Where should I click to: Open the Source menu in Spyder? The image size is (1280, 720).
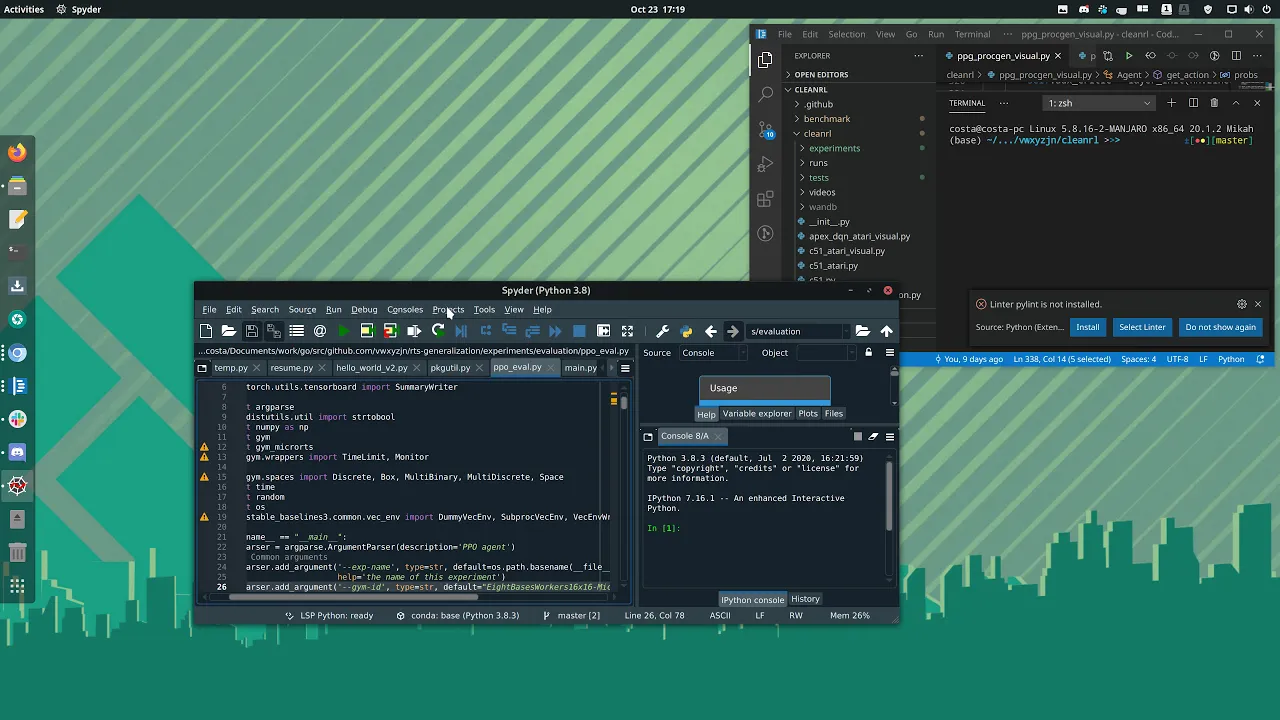point(302,310)
